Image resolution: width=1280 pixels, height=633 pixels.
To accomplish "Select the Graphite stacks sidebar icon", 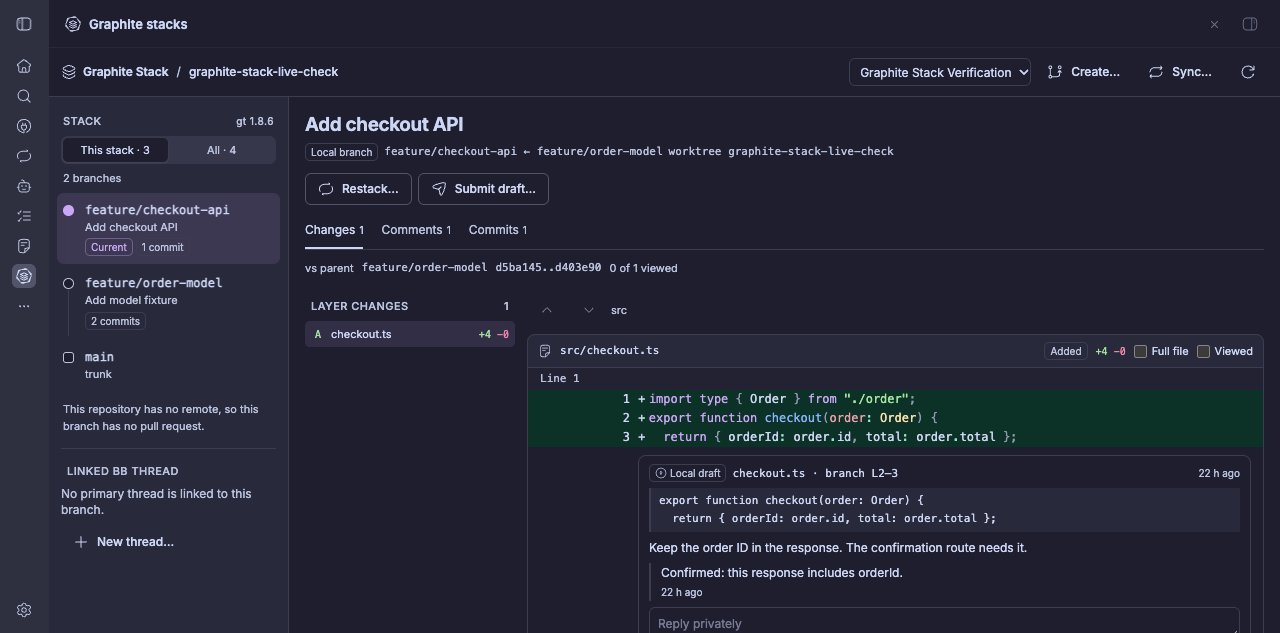I will [24, 276].
